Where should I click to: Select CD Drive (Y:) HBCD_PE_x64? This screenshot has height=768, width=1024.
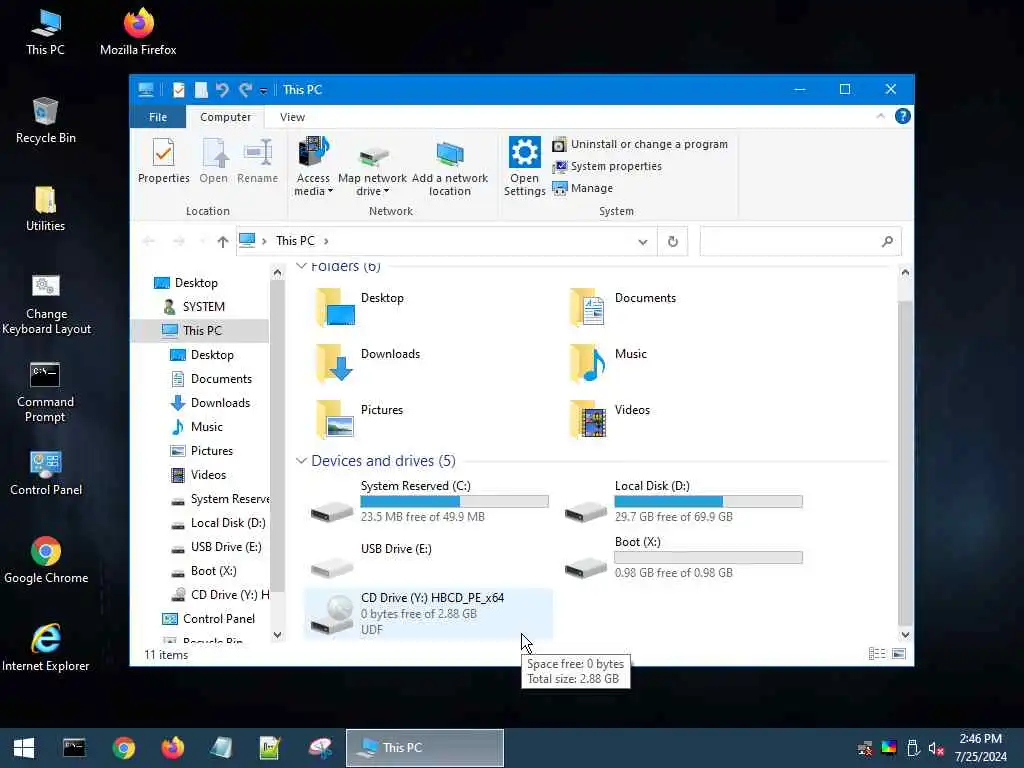[429, 614]
